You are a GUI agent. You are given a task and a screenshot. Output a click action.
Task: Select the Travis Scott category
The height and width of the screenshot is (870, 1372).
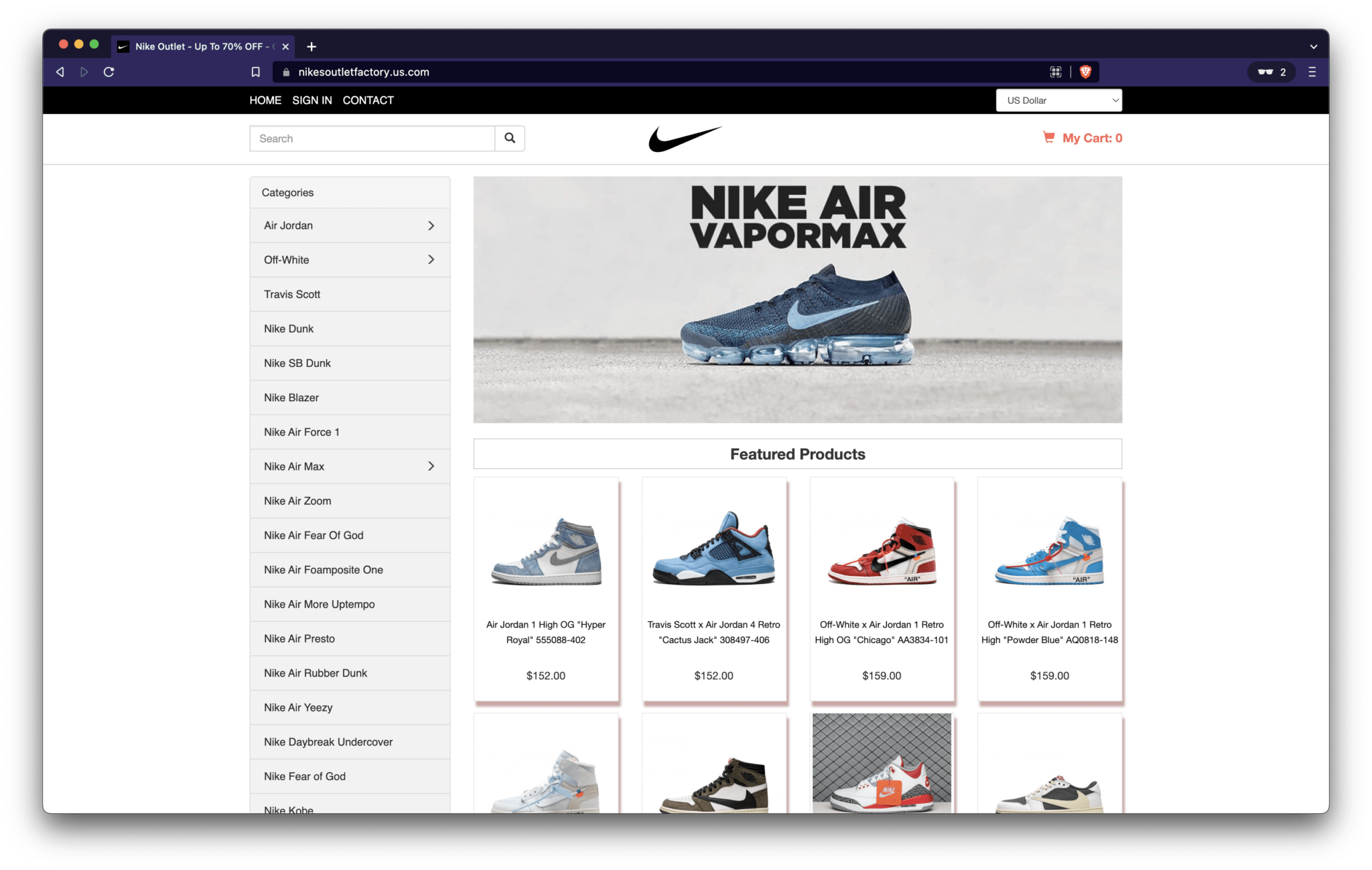[291, 294]
